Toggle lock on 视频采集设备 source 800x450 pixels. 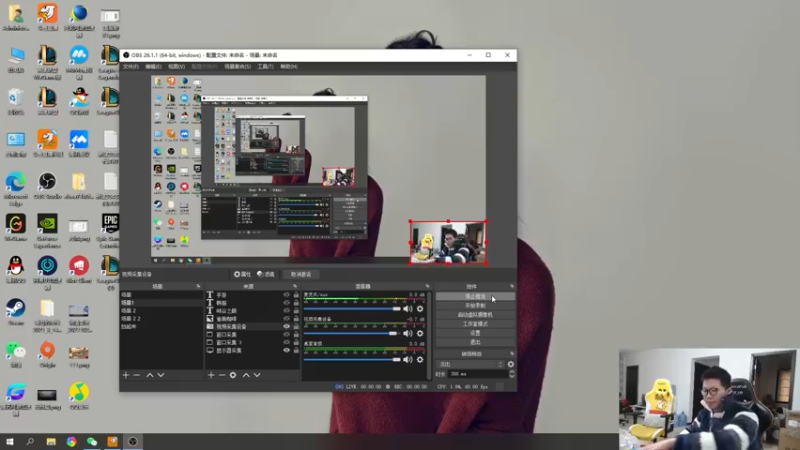coord(296,327)
